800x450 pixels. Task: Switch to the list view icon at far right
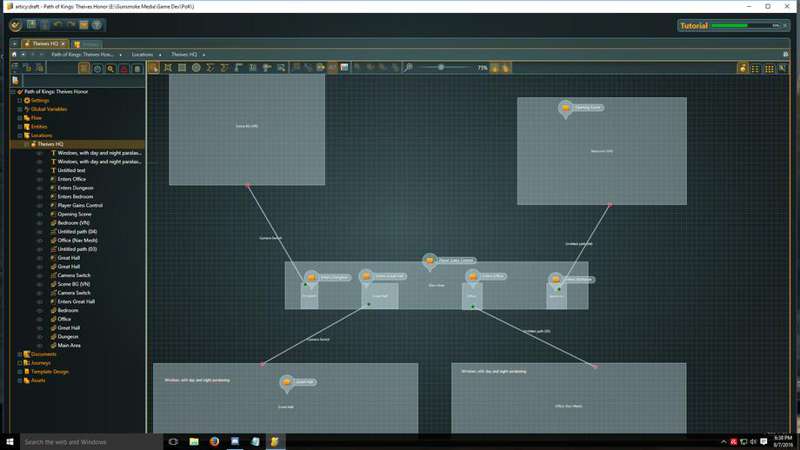click(x=756, y=68)
